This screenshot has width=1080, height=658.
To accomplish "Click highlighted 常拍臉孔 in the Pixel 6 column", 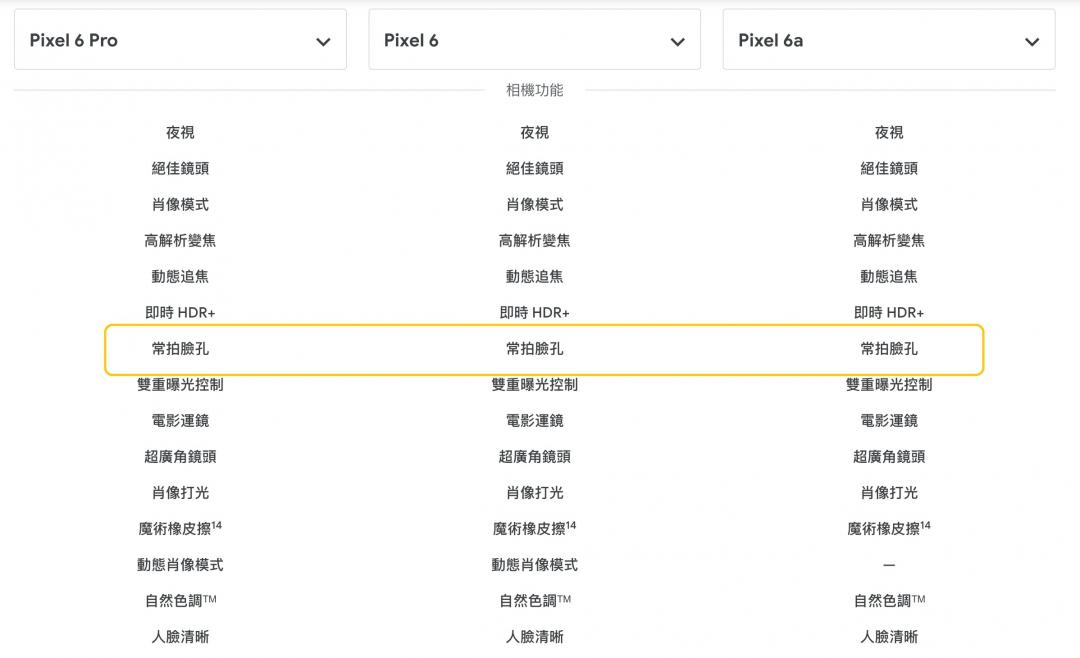I will point(534,349).
